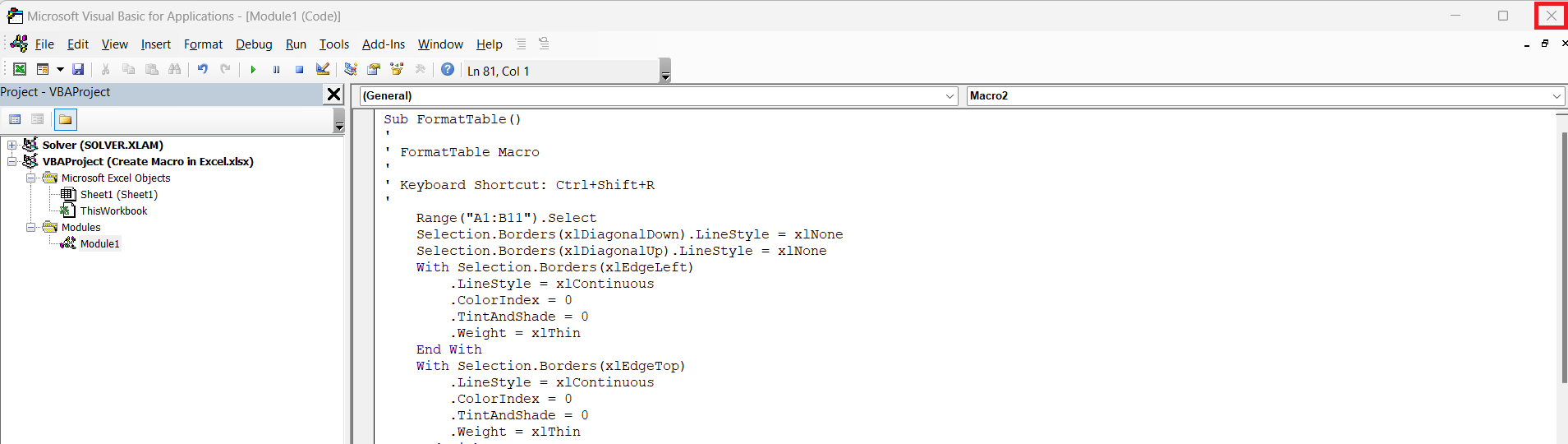This screenshot has height=444, width=1568.
Task: Select Module1 in project tree
Action: (99, 244)
